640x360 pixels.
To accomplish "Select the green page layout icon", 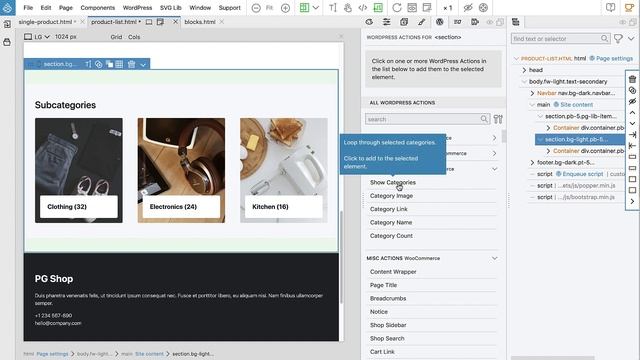I will click(x=304, y=8).
